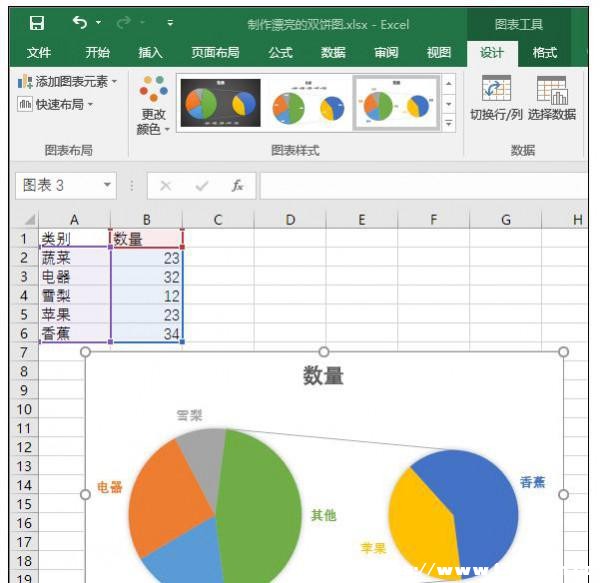Click 选择数据 button
Viewport: 600px width, 583px height.
point(552,98)
